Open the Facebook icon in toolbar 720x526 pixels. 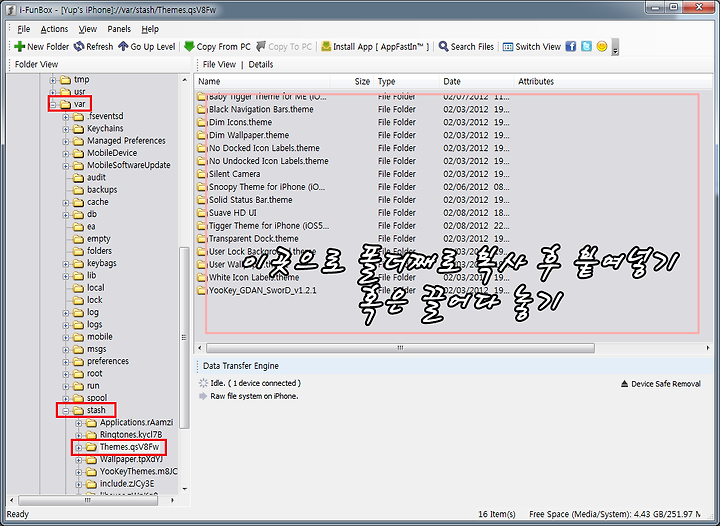click(571, 46)
